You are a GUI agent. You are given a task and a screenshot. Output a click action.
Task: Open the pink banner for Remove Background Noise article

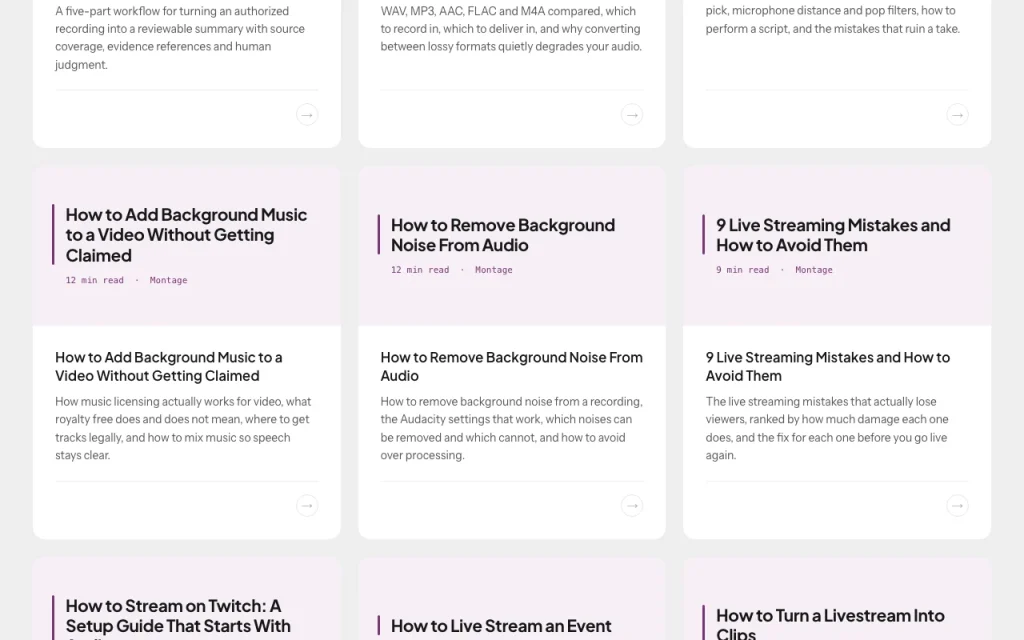512,246
